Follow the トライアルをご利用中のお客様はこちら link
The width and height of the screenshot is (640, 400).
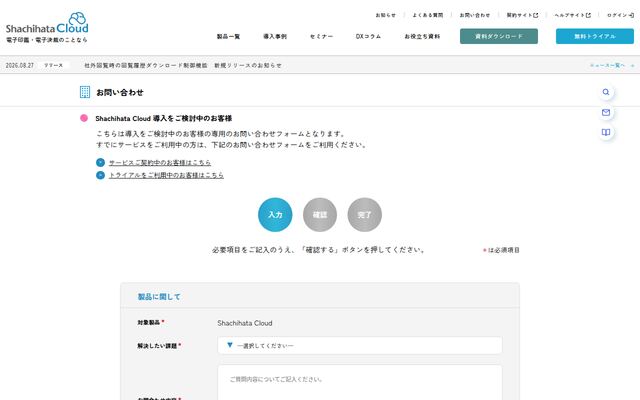[166, 175]
